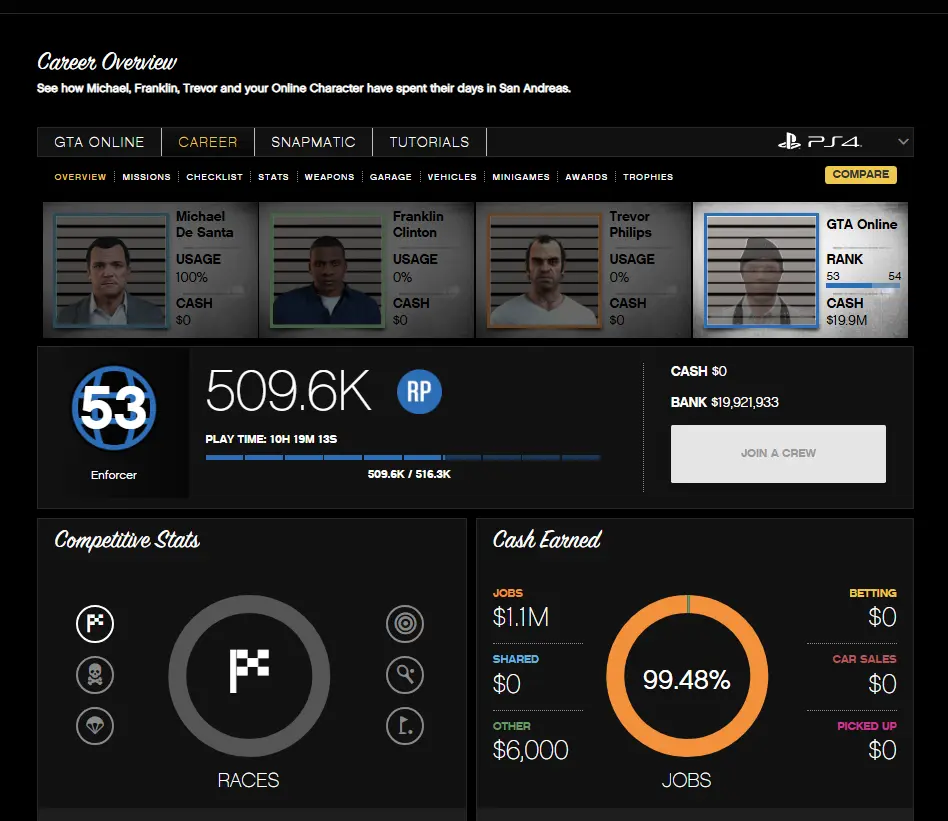Switch to the GTA ONLINE tab
The height and width of the screenshot is (821, 948).
point(99,142)
